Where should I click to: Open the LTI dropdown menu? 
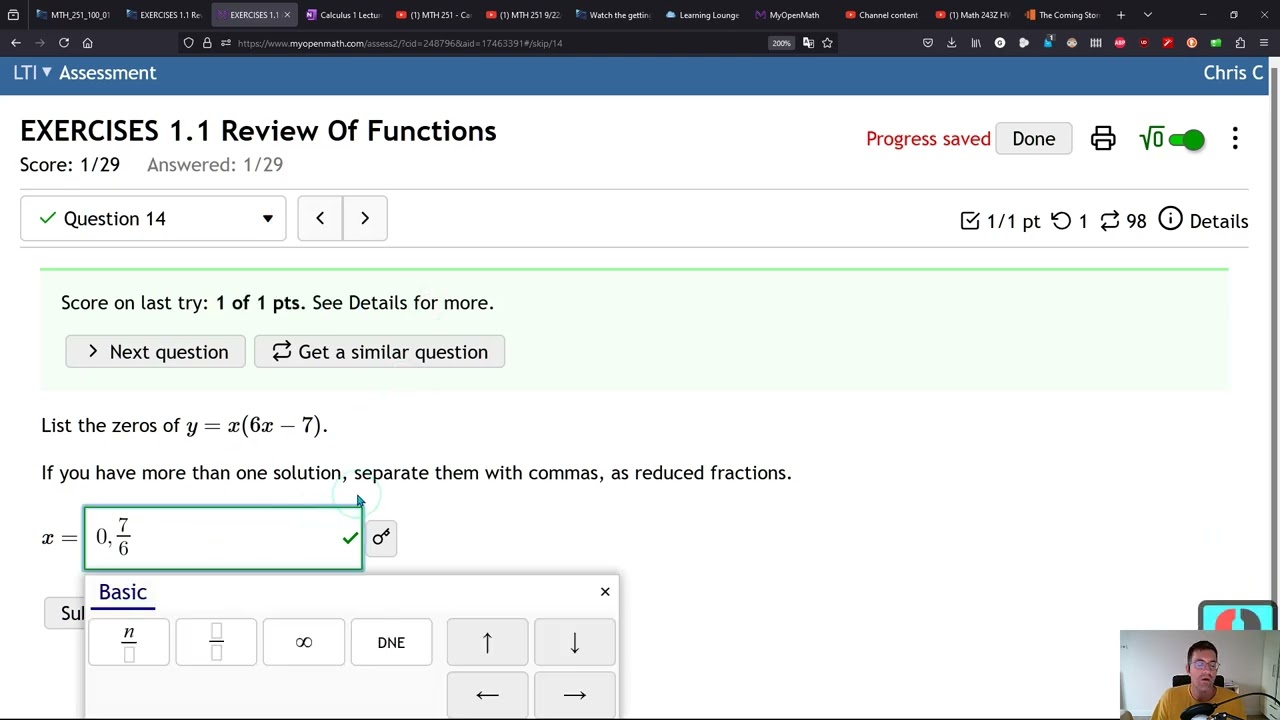pos(33,73)
